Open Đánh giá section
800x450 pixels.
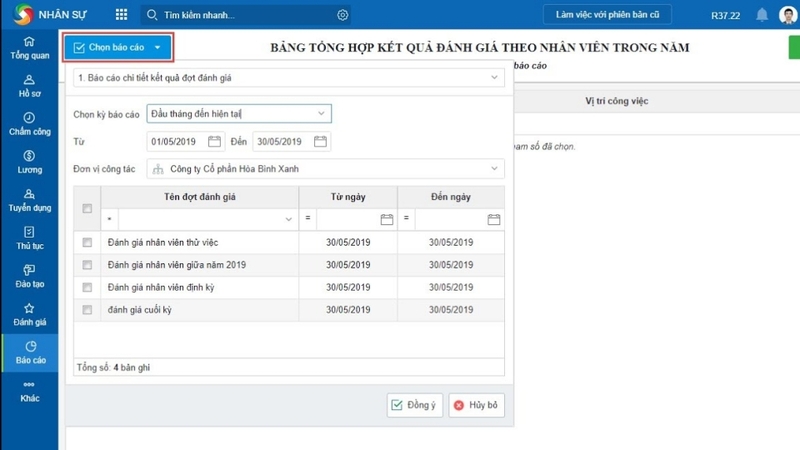pos(30,315)
